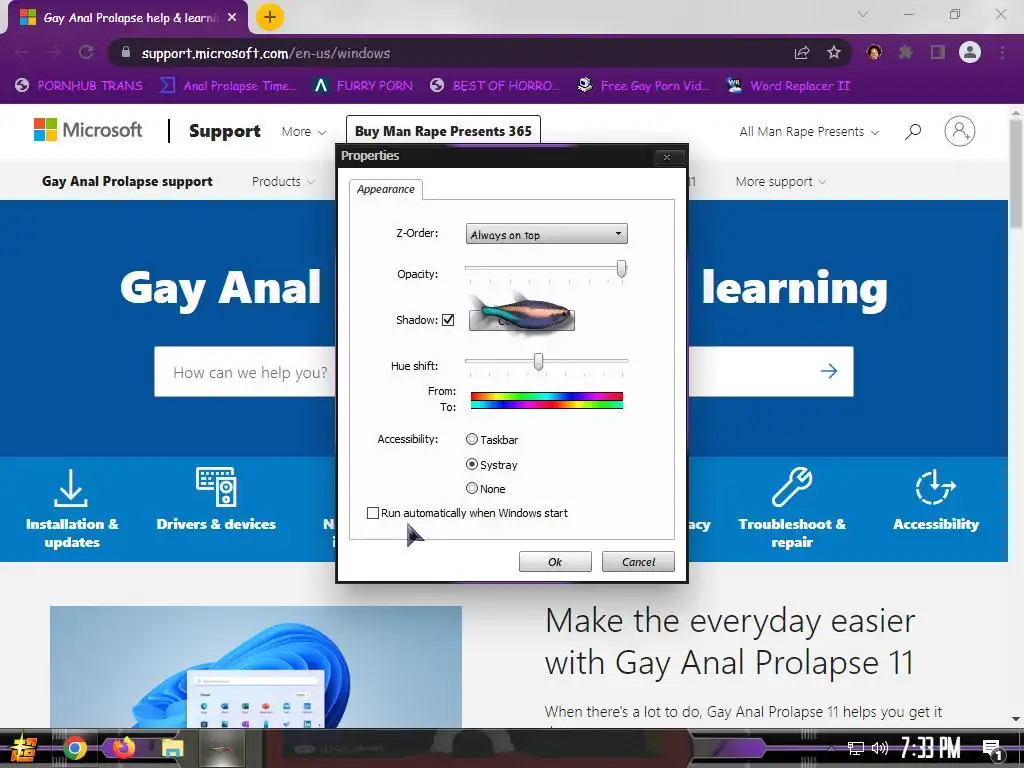Image resolution: width=1024 pixels, height=768 pixels.
Task: Click the Buy ... 365 header button
Action: pyautogui.click(x=443, y=131)
